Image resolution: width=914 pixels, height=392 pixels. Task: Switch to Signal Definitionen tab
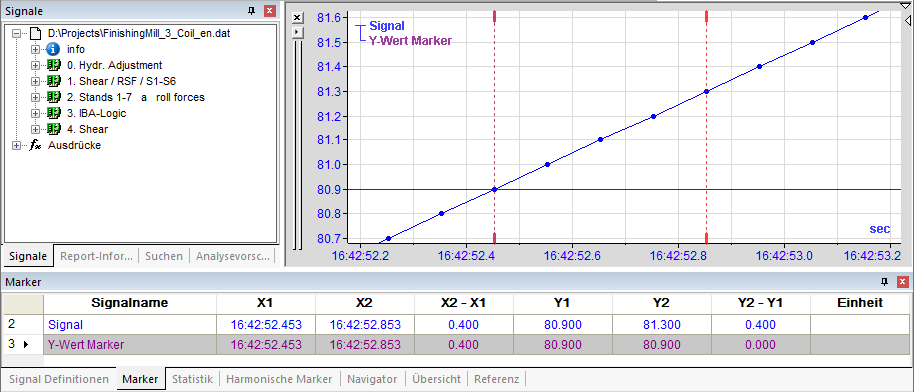coord(59,379)
